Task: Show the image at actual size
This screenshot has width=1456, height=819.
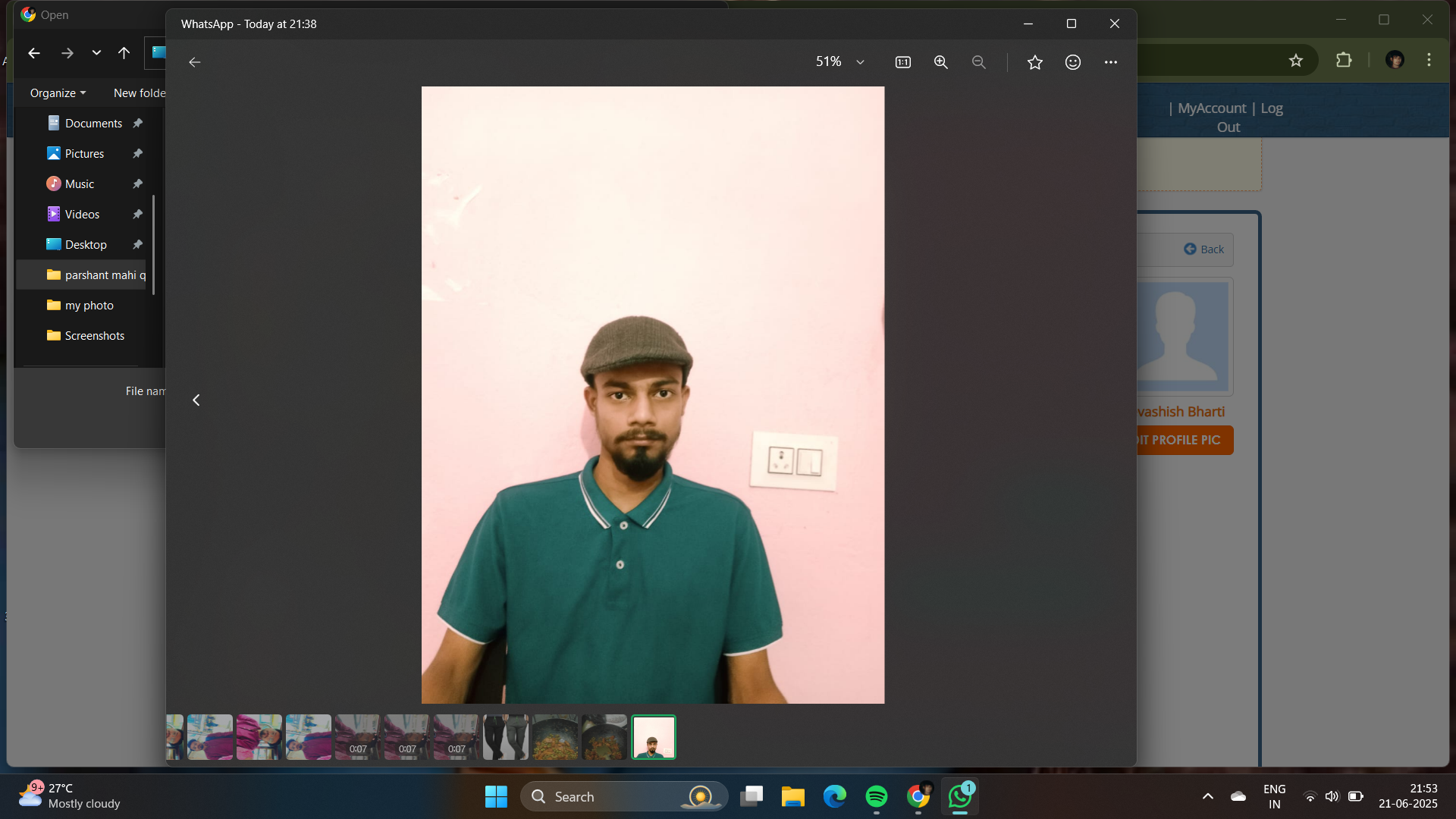Action: coord(903,62)
